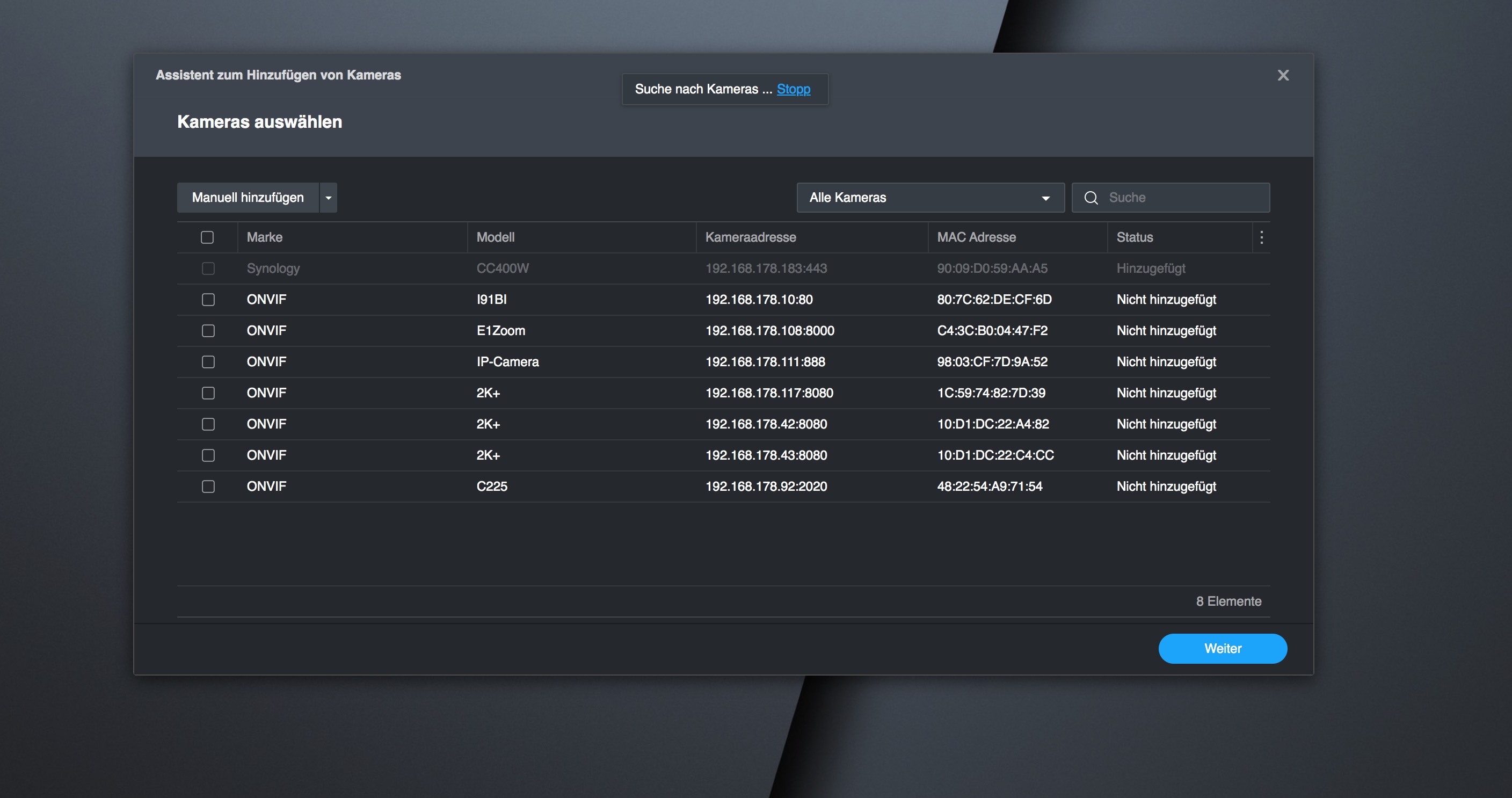Viewport: 1512px width, 798px height.
Task: Click the Manuell hinzufügen button
Action: point(248,198)
